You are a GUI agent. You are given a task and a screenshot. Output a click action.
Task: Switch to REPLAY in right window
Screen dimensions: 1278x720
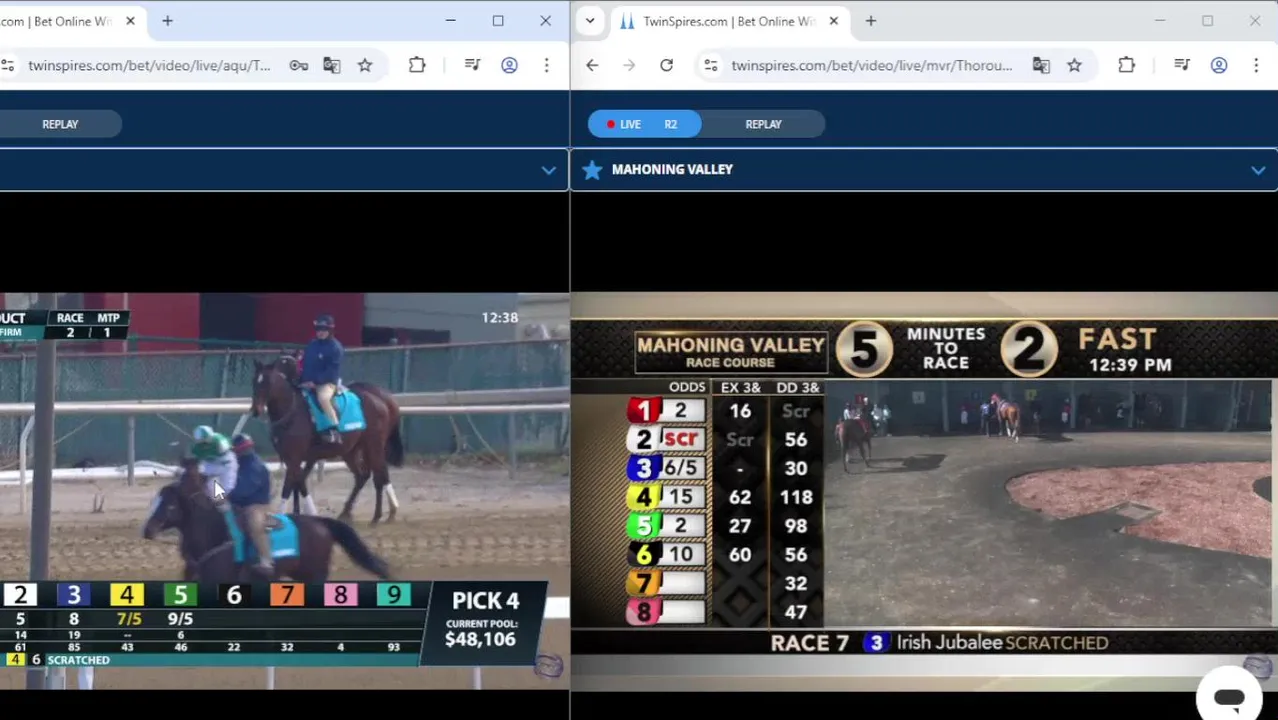[763, 124]
